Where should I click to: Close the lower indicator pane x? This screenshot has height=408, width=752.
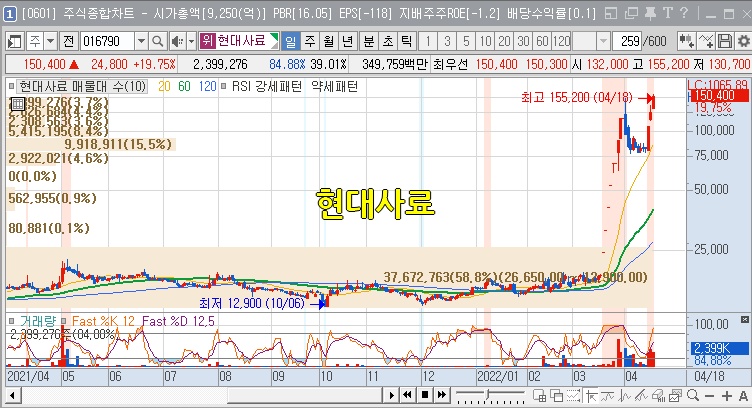pos(745,320)
